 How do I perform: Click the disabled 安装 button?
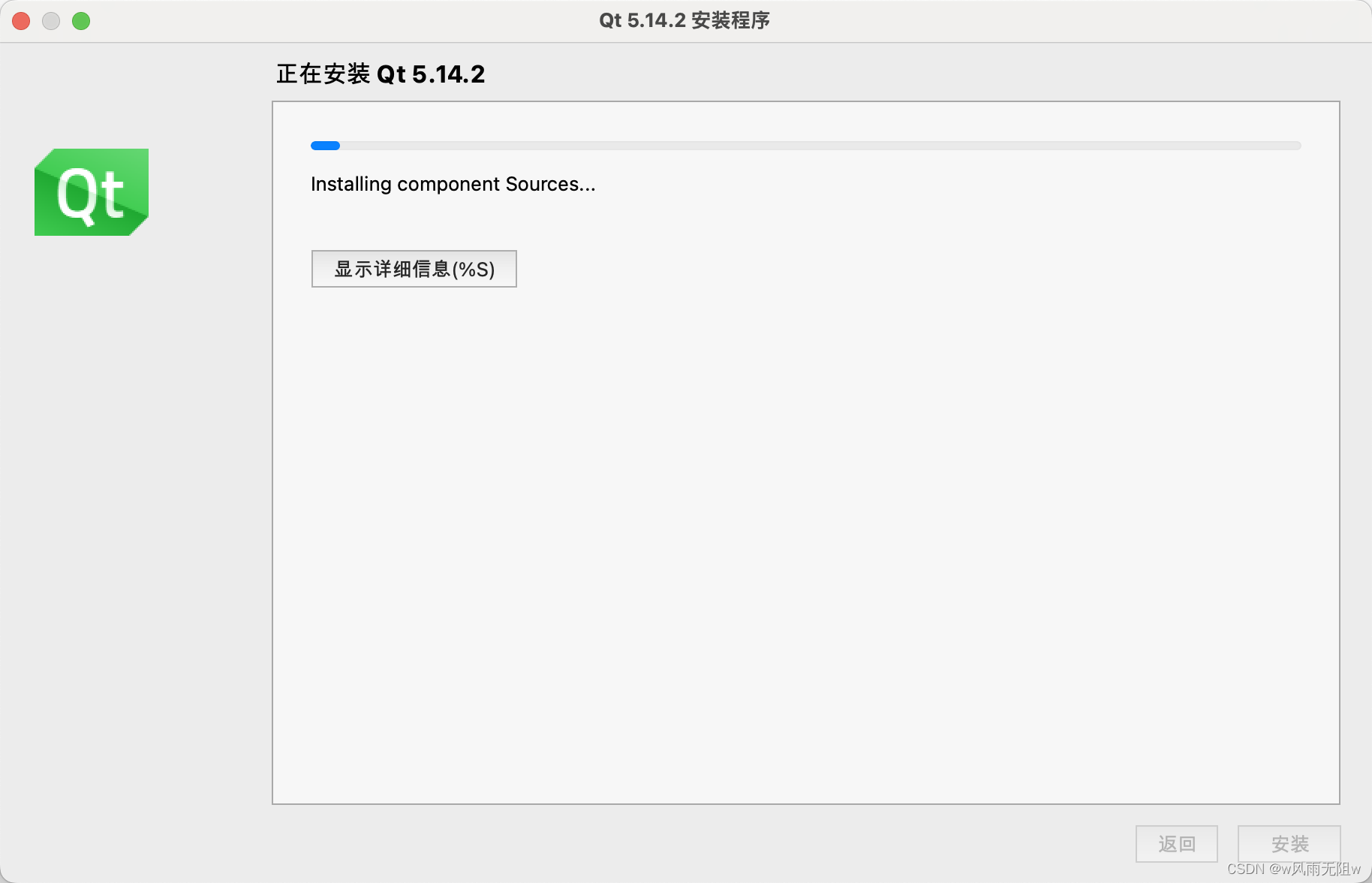(1289, 844)
